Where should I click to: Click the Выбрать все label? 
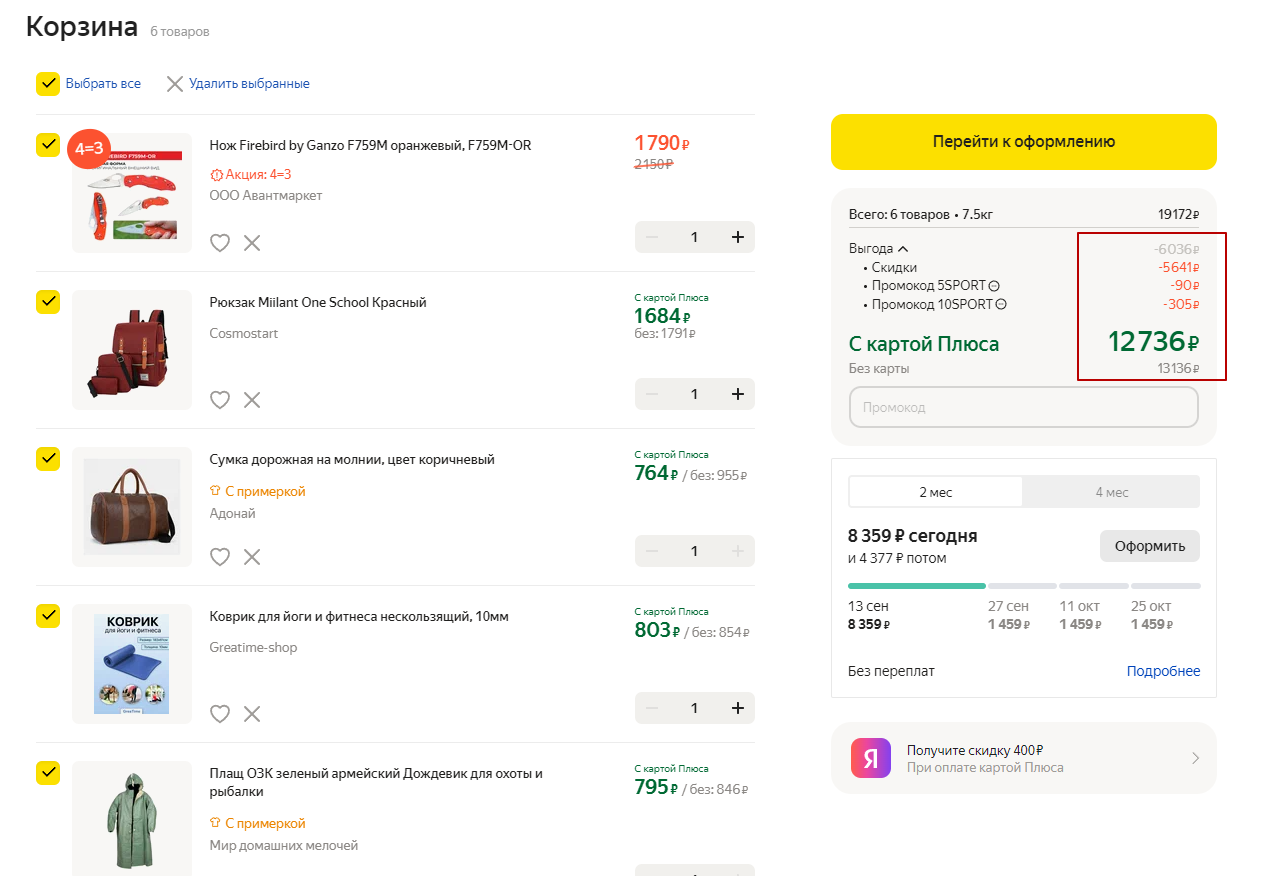[x=103, y=84]
